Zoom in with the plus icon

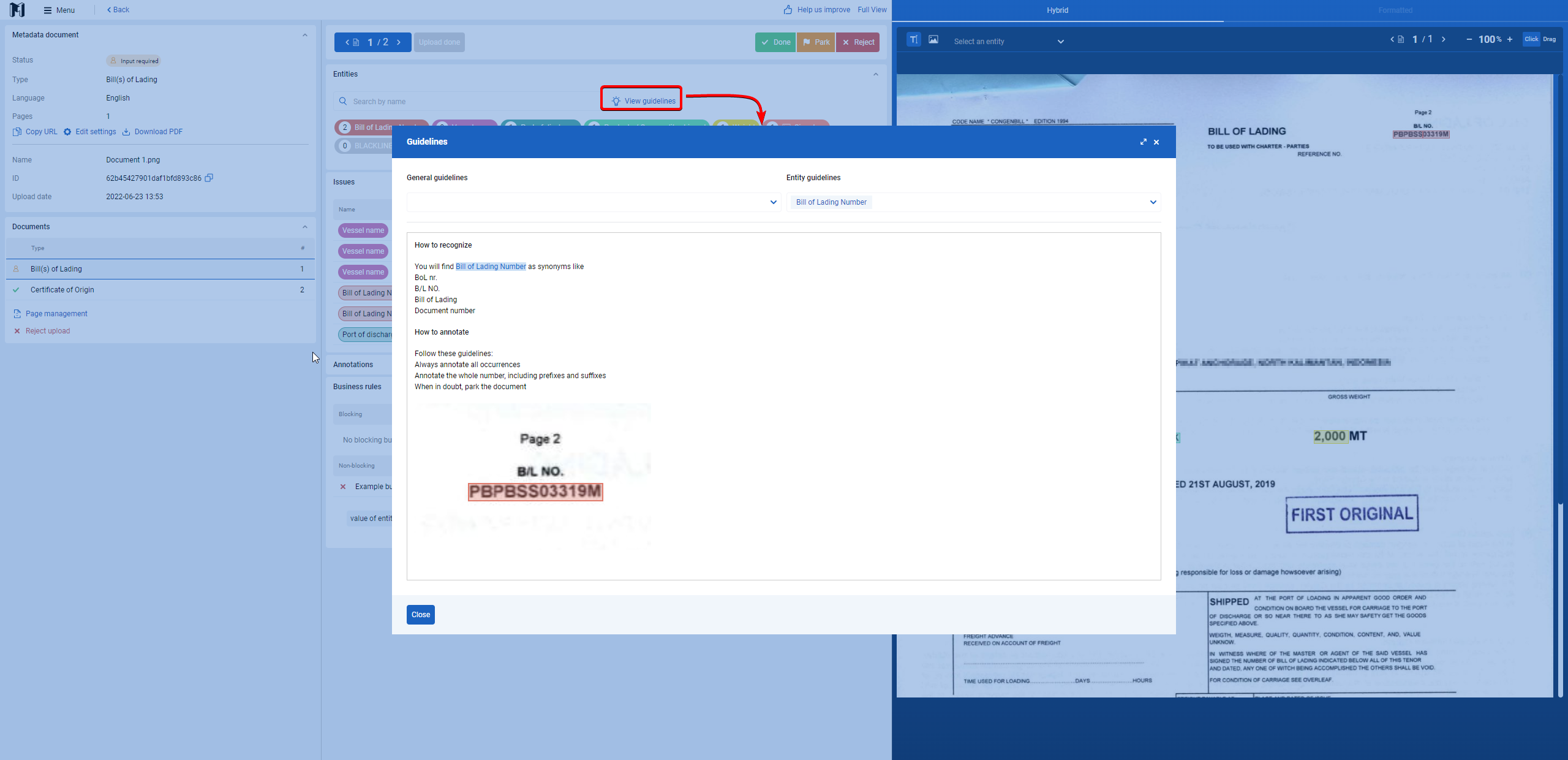pyautogui.click(x=1510, y=39)
